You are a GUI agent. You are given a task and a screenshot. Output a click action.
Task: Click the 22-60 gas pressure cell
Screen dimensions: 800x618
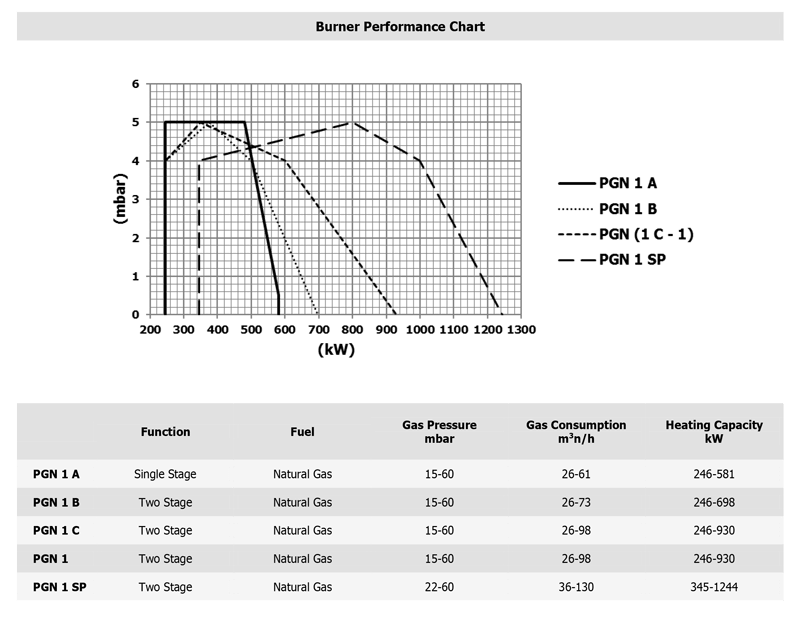pos(439,587)
